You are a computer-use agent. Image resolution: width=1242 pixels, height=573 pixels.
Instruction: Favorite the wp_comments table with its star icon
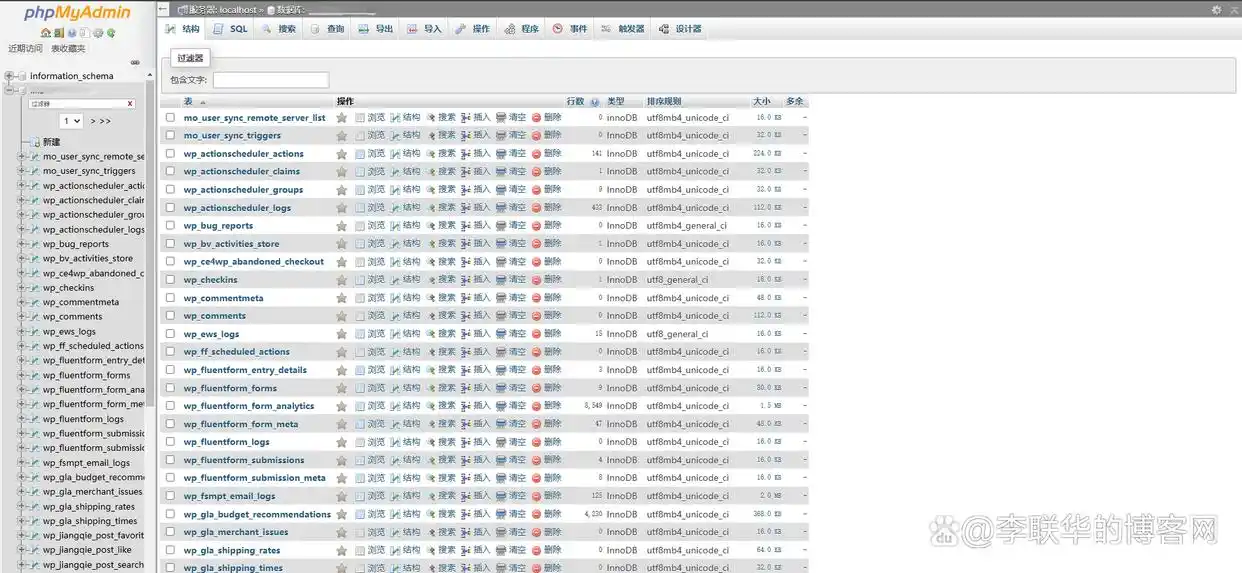coord(342,316)
